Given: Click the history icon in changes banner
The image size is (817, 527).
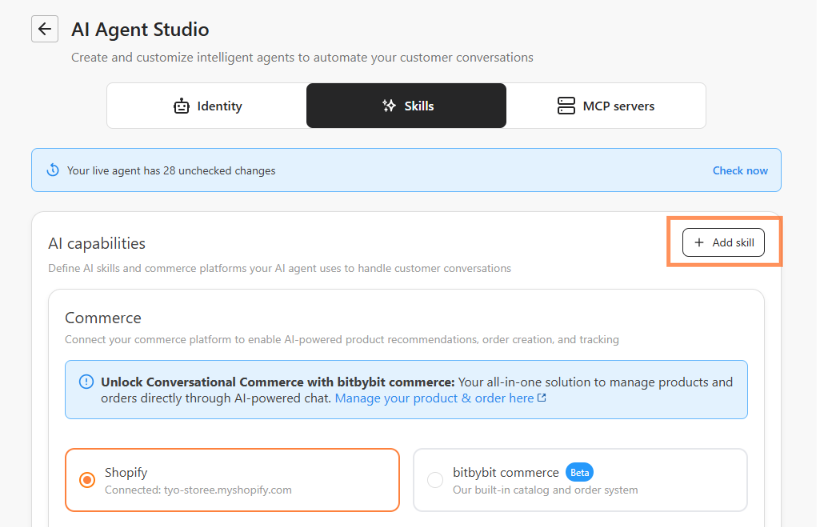Looking at the screenshot, I should 53,170.
